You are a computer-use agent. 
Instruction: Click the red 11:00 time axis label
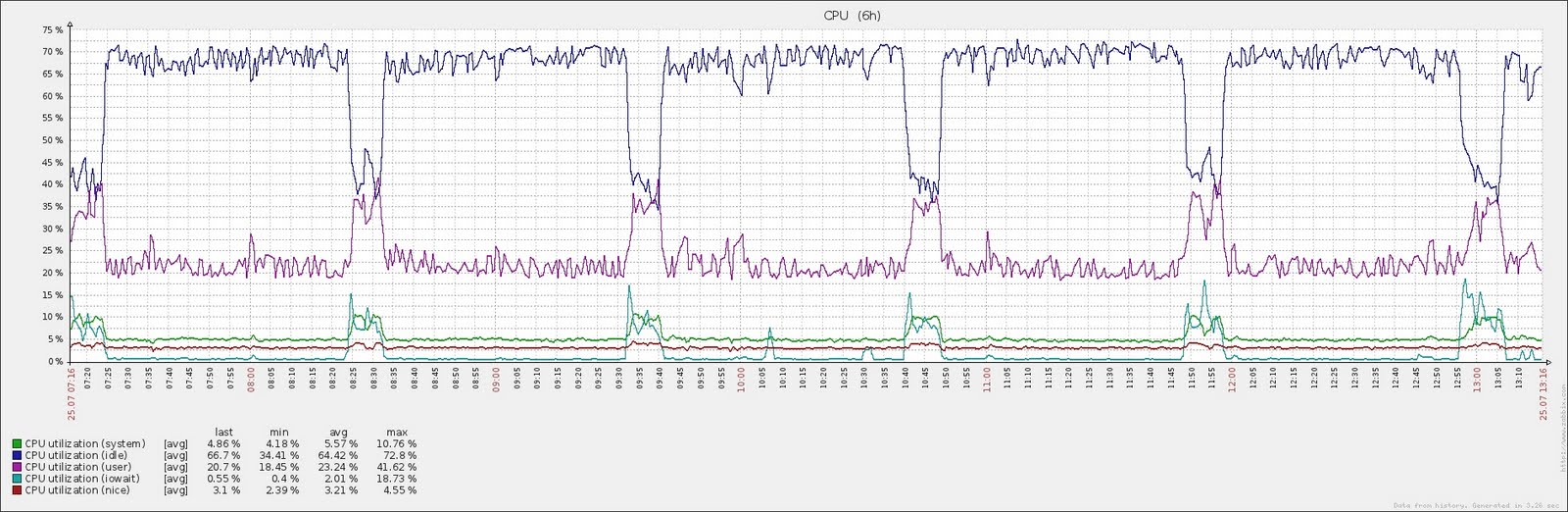pos(987,380)
